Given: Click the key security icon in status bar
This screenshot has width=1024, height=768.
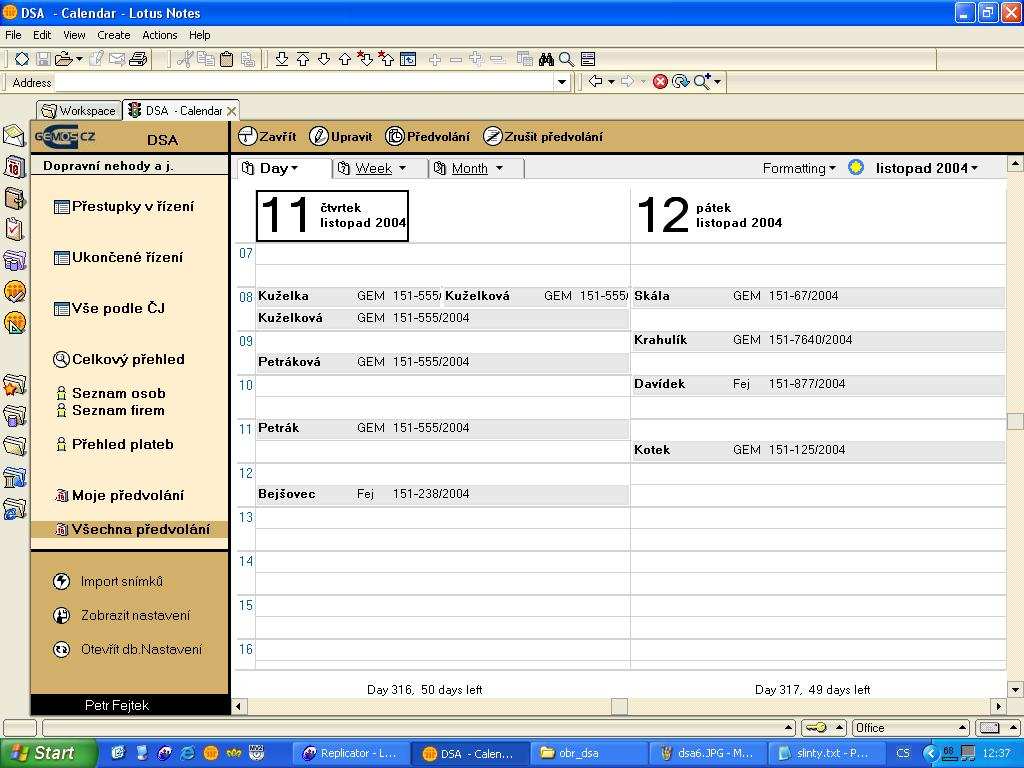Looking at the screenshot, I should [x=816, y=728].
